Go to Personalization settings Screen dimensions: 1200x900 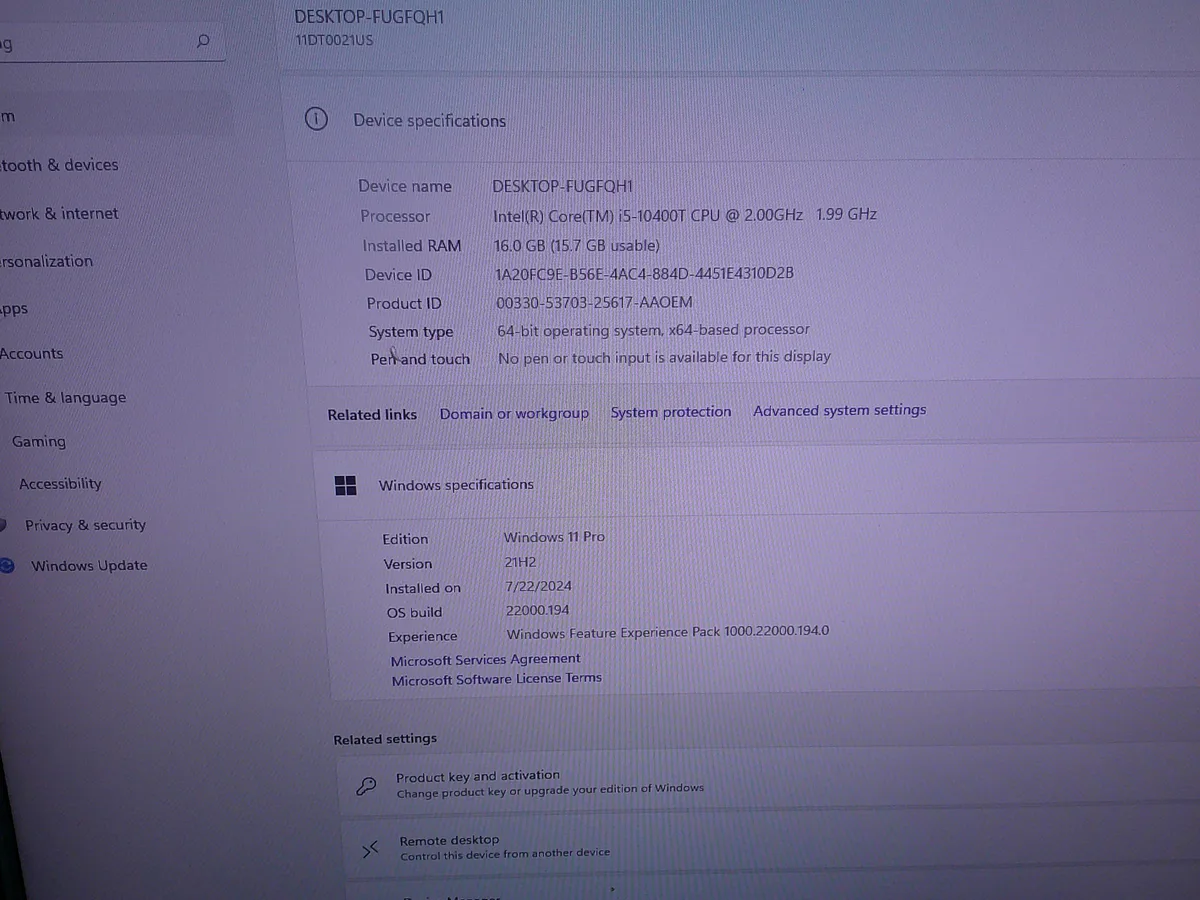click(46, 261)
